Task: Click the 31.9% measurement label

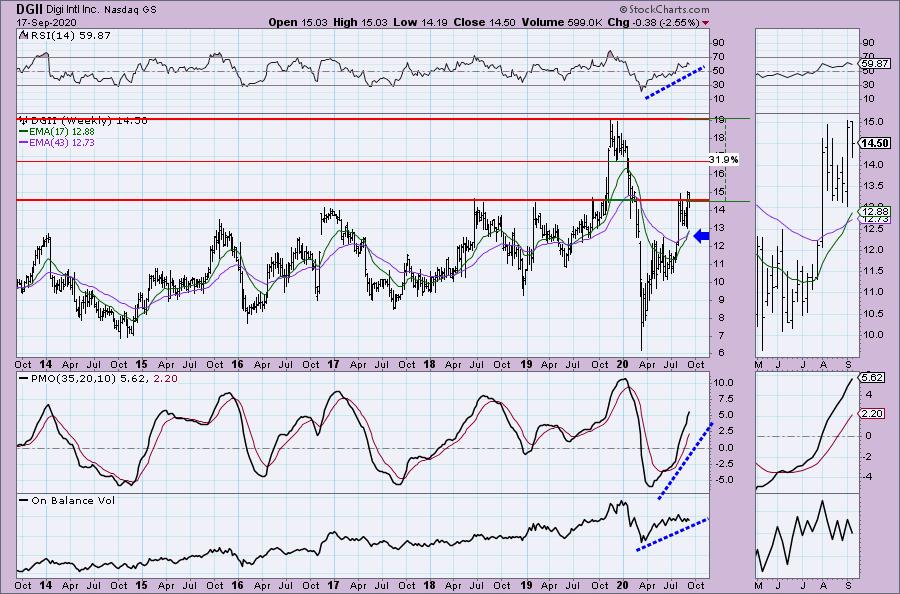Action: (723, 160)
